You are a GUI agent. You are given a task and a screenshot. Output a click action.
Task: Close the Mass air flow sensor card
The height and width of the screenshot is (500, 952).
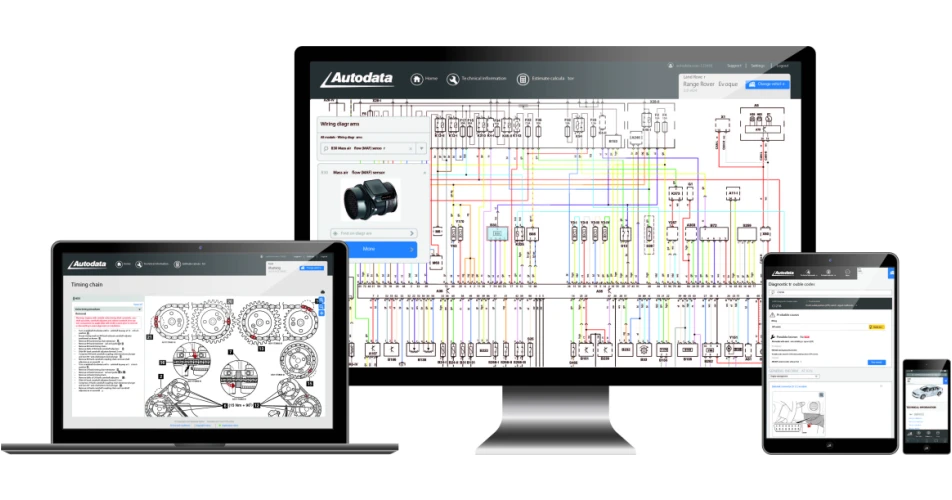tap(424, 173)
